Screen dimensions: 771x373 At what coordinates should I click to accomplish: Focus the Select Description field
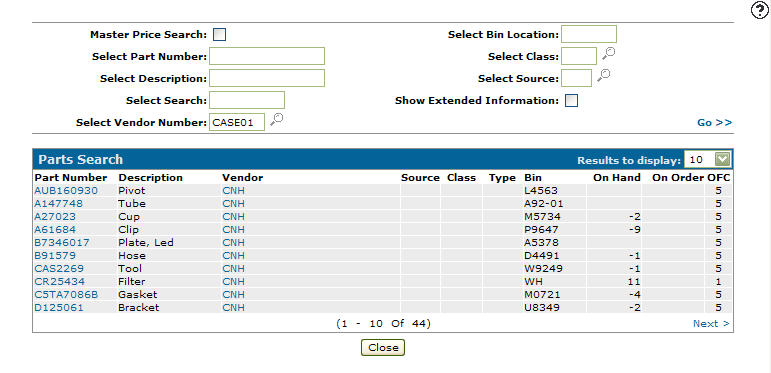(267, 78)
